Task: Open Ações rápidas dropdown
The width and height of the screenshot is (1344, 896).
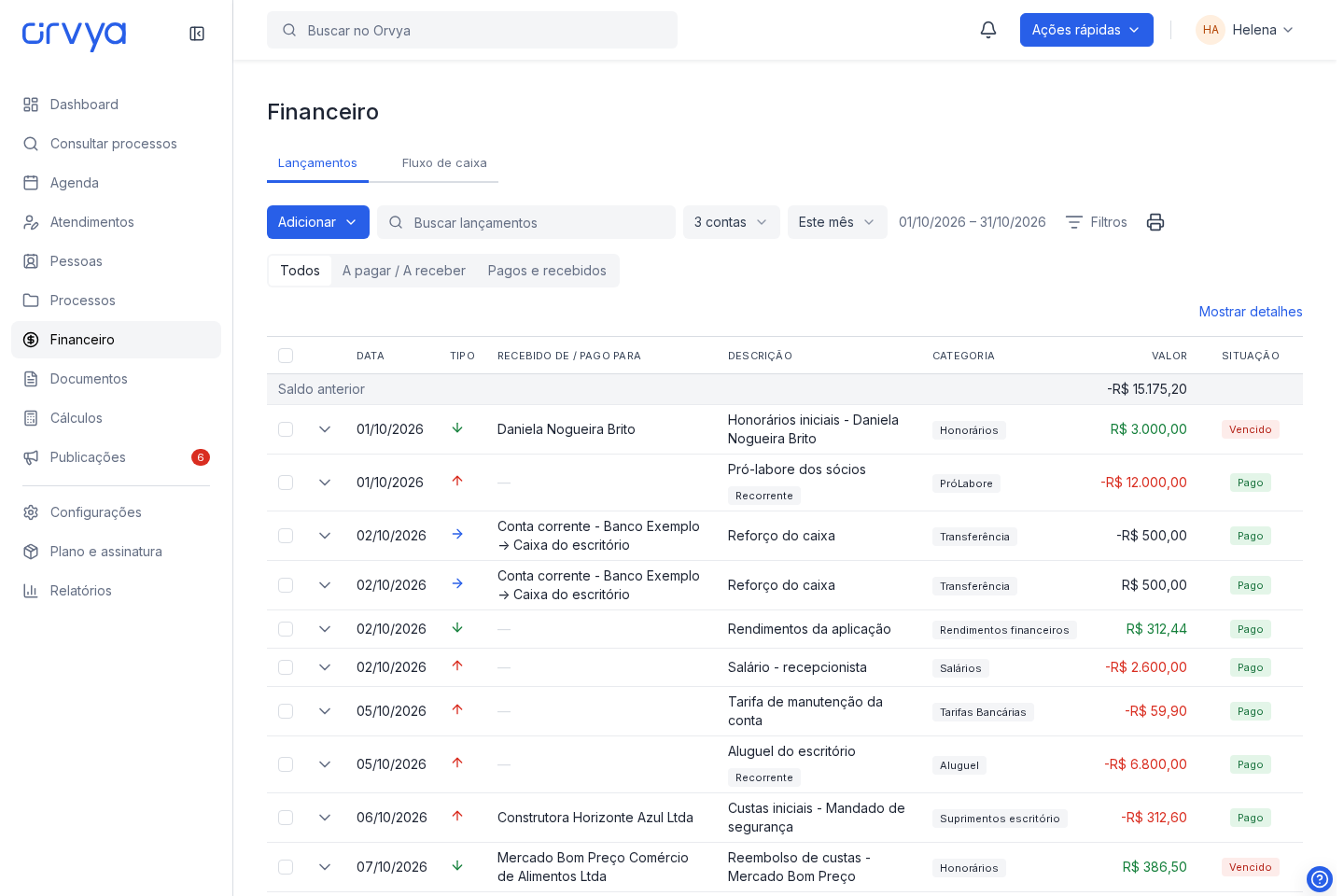Action: click(1086, 30)
